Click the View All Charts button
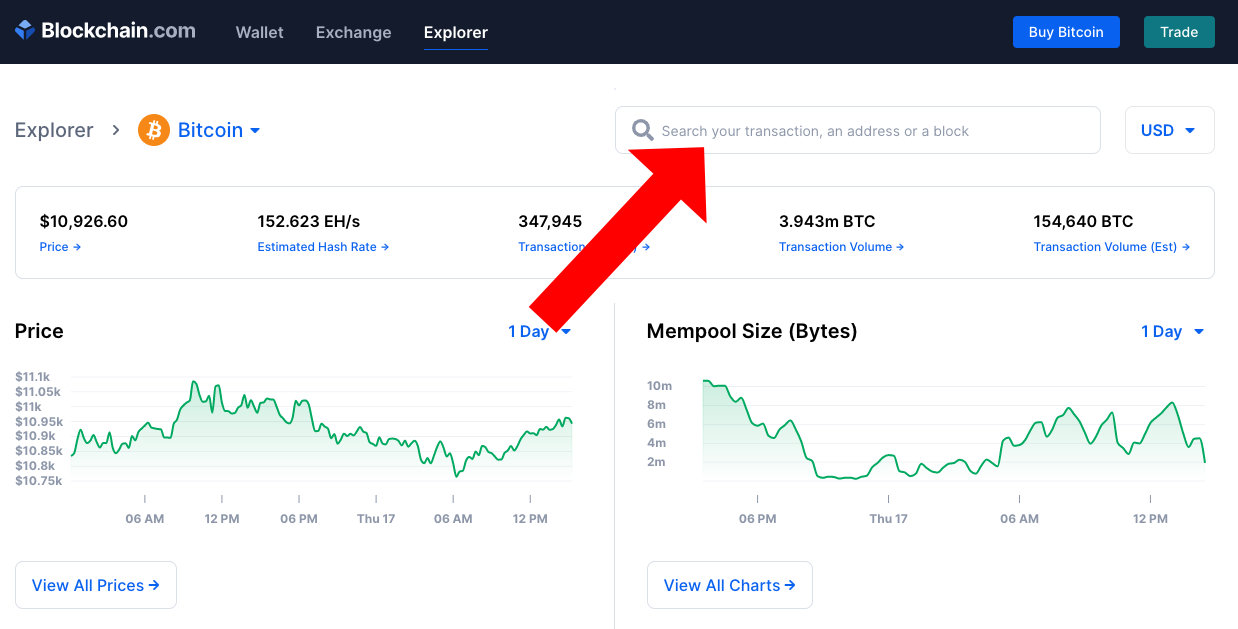Viewport: 1238px width, 629px height. [730, 585]
